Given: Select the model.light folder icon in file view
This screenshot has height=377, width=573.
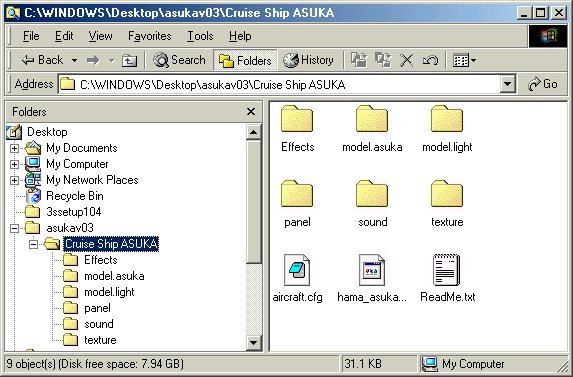Looking at the screenshot, I should click(x=447, y=119).
